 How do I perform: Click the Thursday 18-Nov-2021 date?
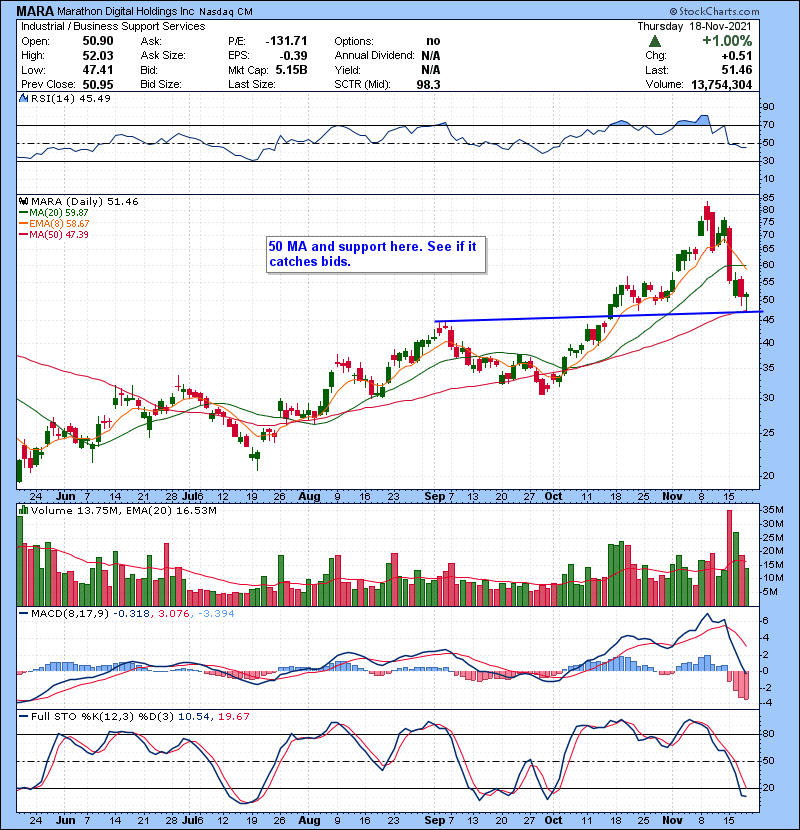point(694,26)
